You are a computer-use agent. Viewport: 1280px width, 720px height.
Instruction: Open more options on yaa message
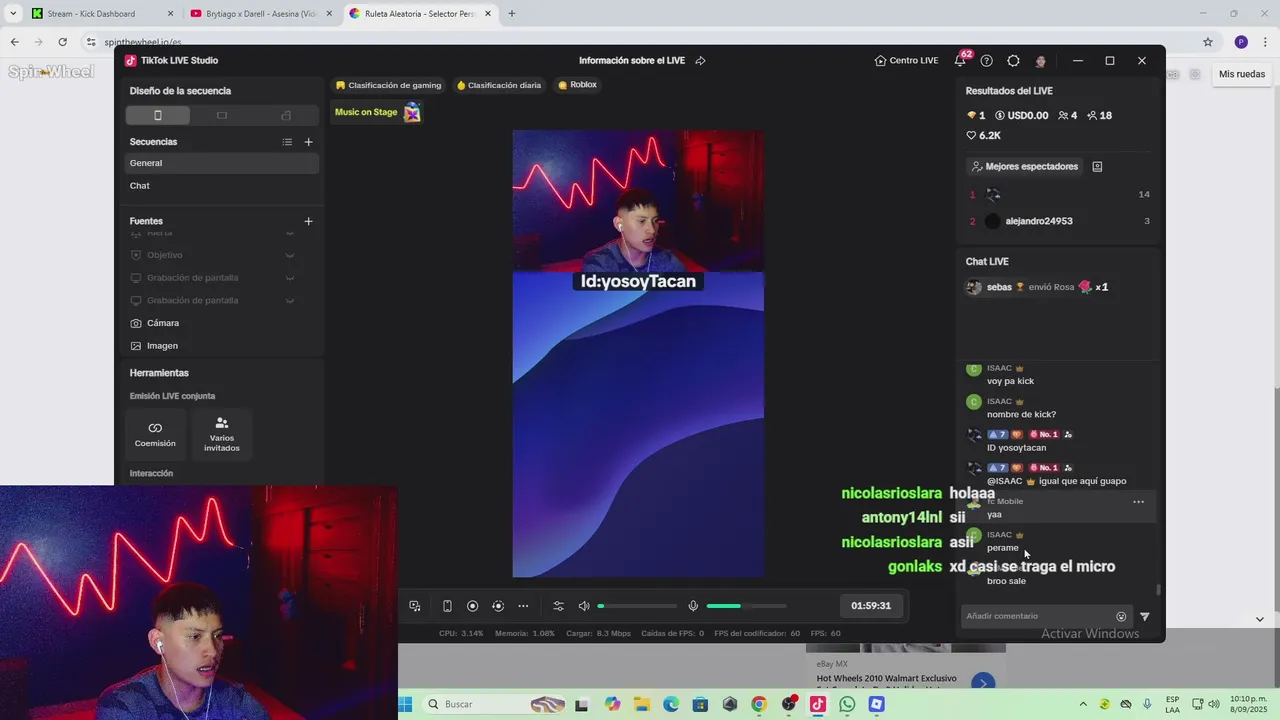pos(1138,502)
